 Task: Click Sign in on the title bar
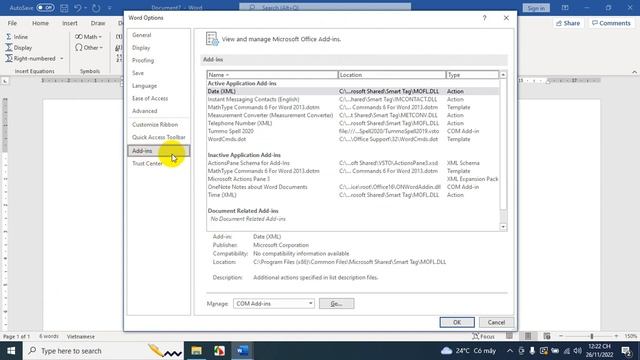(536, 8)
